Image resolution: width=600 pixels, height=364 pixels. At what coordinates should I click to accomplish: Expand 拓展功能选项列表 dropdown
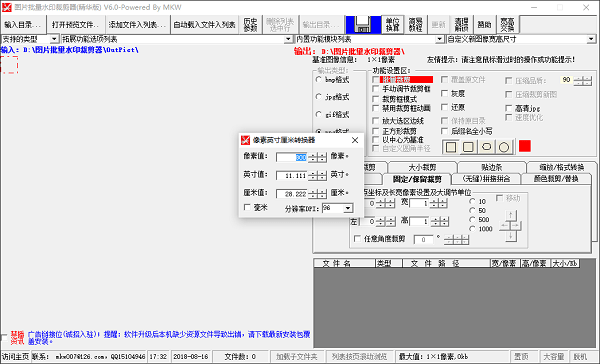click(x=289, y=39)
